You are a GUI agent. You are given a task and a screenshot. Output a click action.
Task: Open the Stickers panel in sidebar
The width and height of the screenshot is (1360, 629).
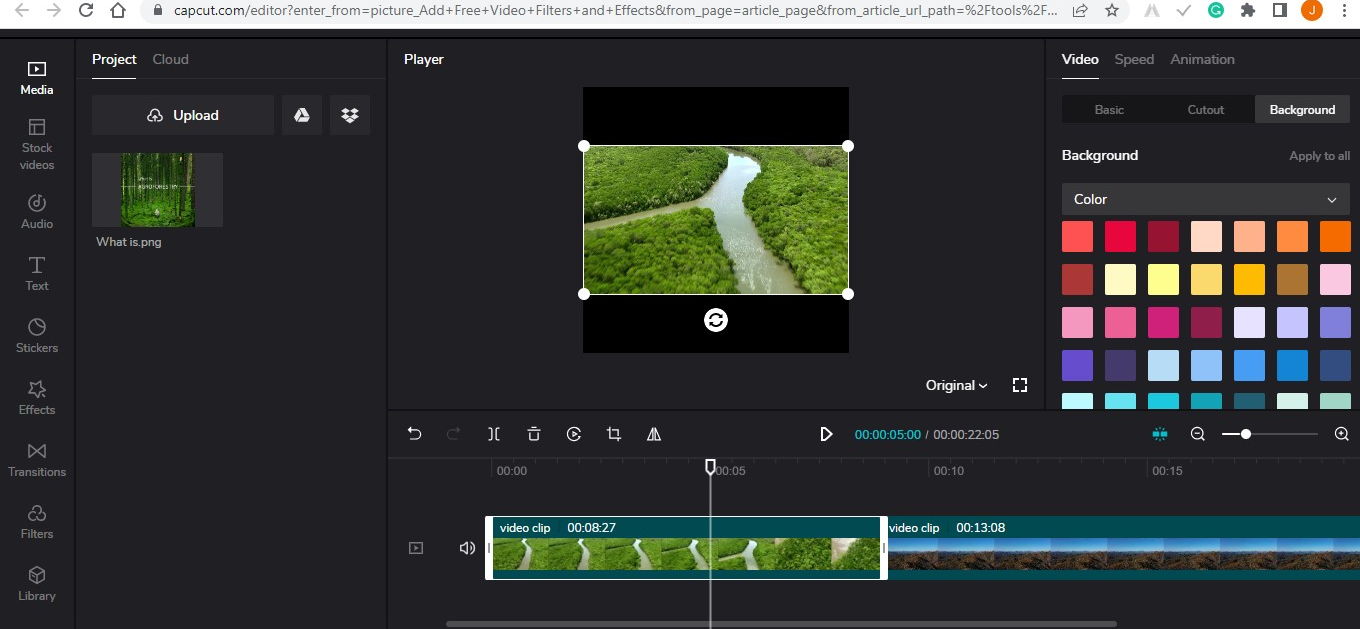(37, 335)
